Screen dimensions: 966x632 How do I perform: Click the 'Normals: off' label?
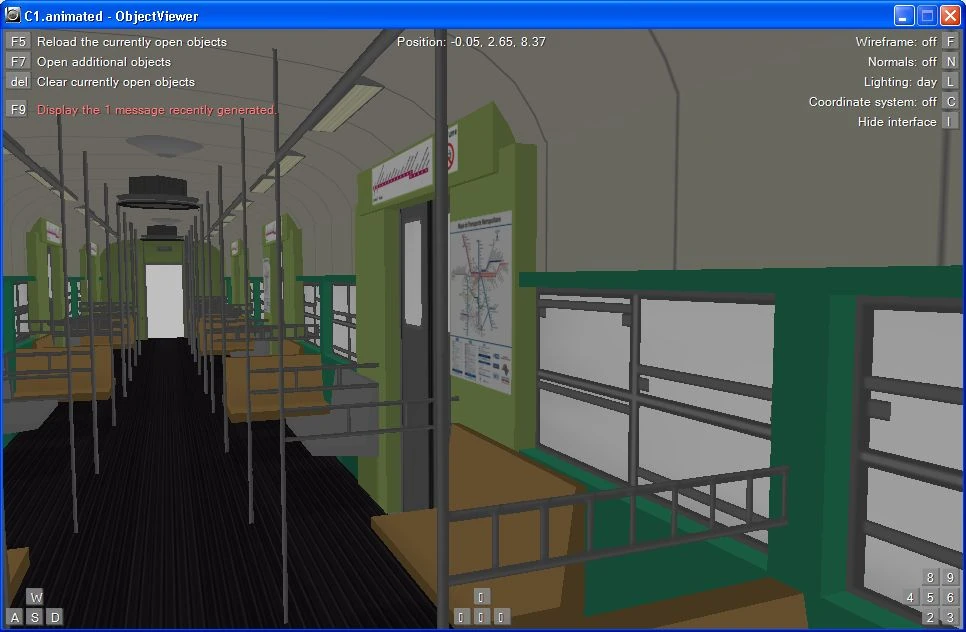pyautogui.click(x=902, y=62)
